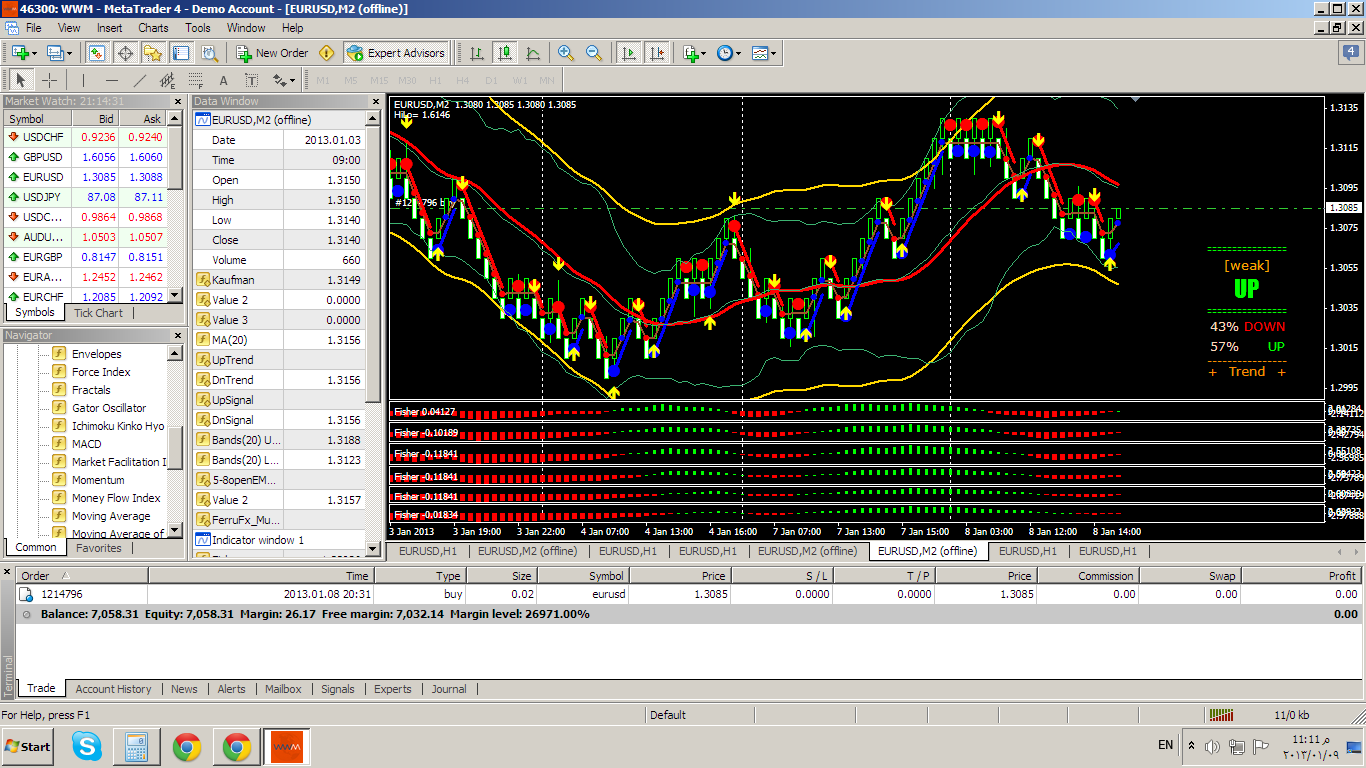Toggle the Data Window crosshair icon
The height and width of the screenshot is (768, 1366).
coord(125,53)
